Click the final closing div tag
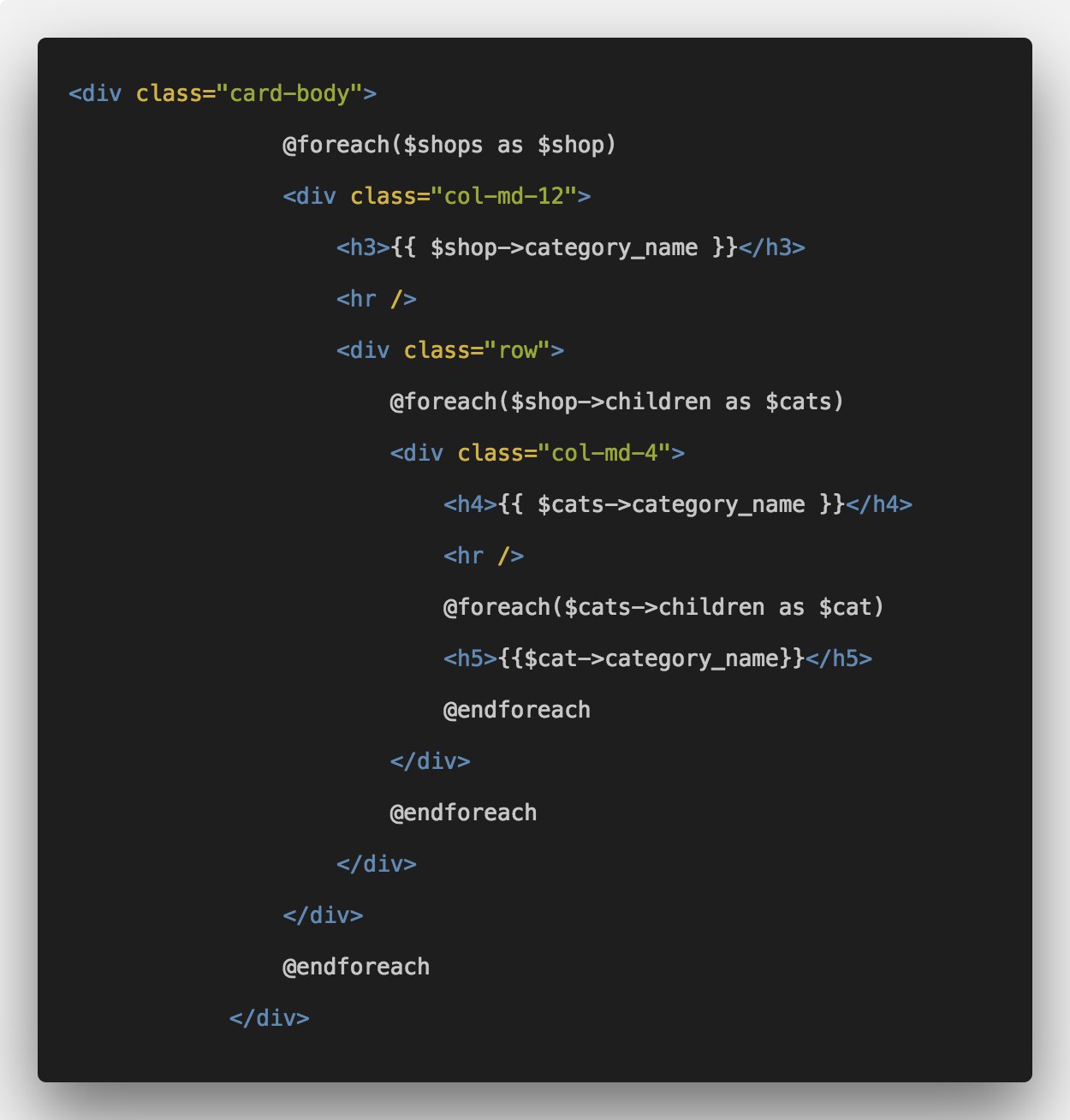1070x1120 pixels. coord(270,1018)
